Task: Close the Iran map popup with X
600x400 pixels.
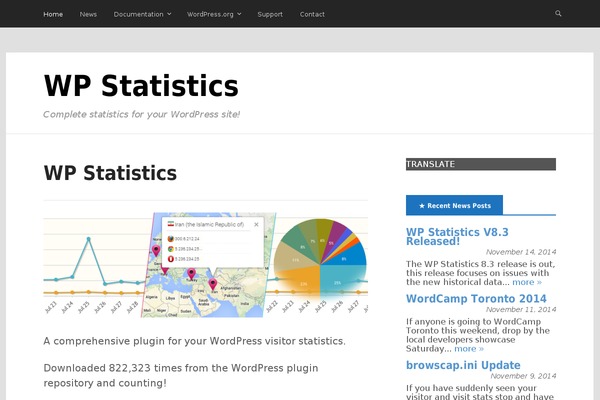Action: click(256, 225)
